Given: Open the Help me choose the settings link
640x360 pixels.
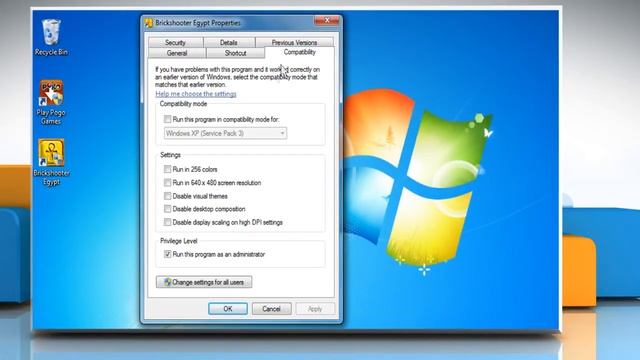Looking at the screenshot, I should click(196, 94).
